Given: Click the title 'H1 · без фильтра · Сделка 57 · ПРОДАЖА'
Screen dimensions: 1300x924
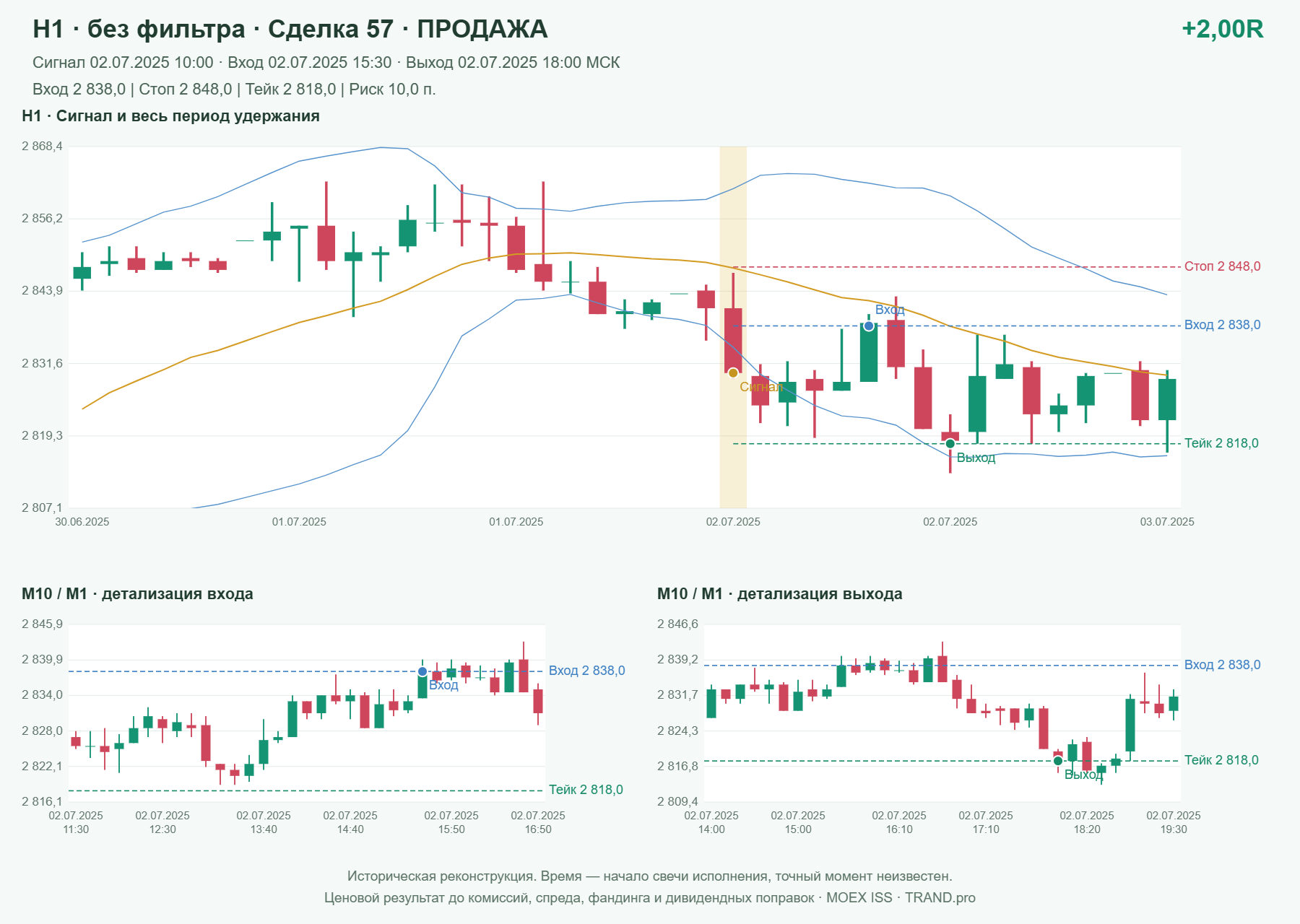Looking at the screenshot, I should [x=290, y=29].
